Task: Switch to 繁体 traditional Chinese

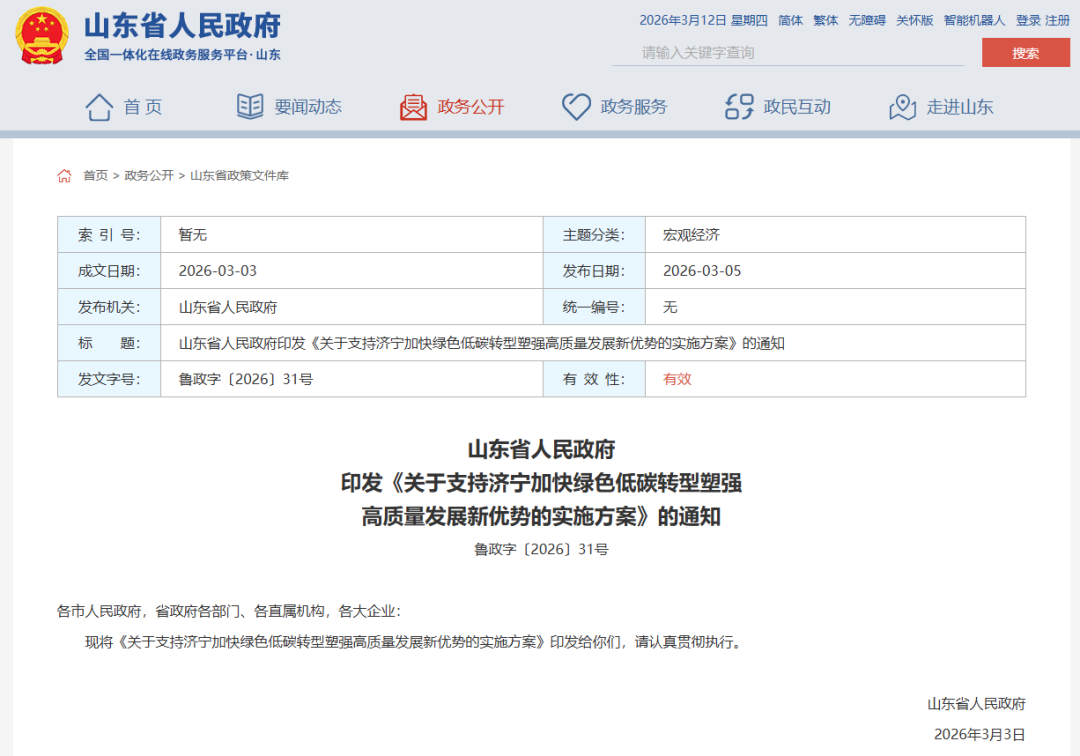Action: (x=826, y=20)
